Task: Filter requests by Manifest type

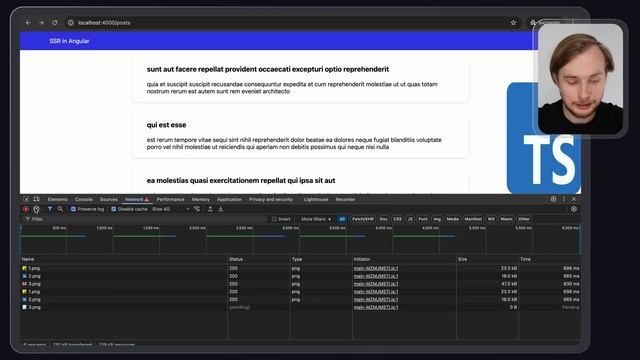Action: 473,219
